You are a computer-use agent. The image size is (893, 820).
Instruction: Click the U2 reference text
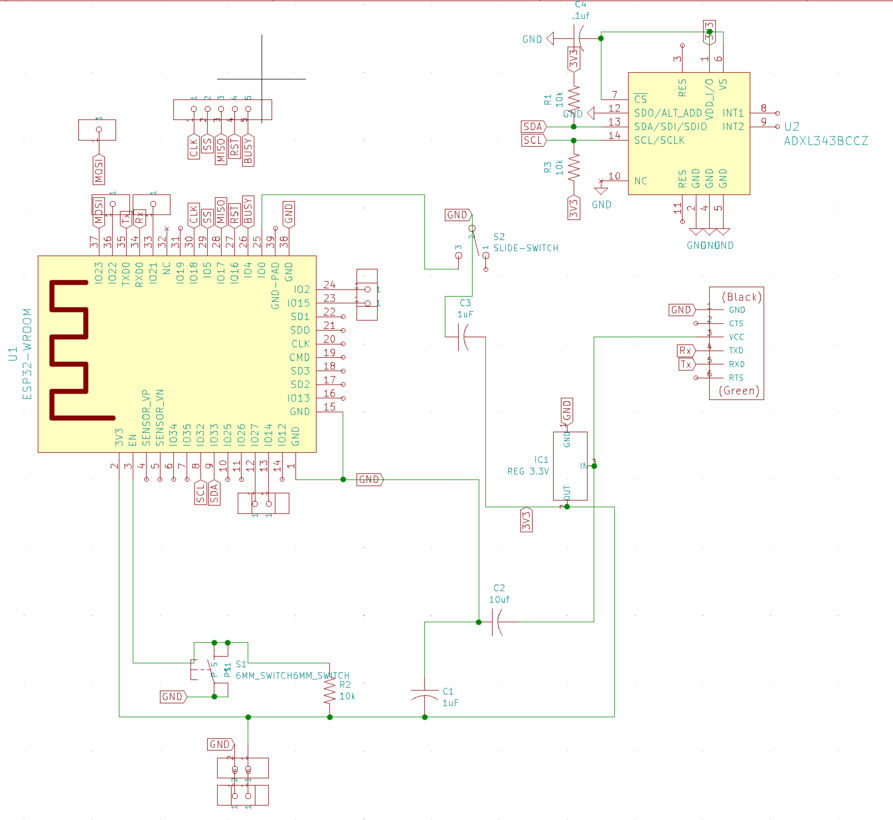coord(792,126)
